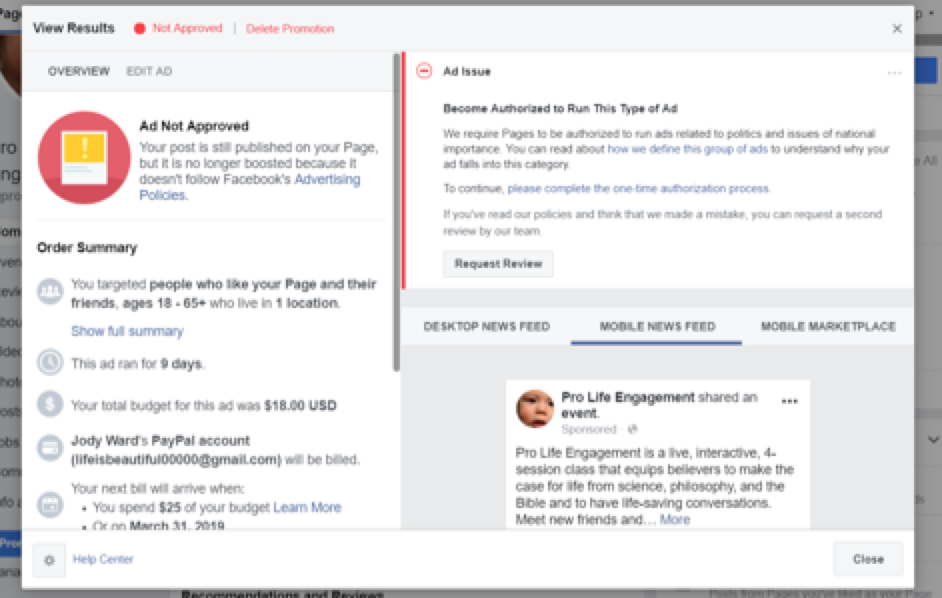Click the Pro Life Engagement page name
Viewport: 942px width, 598px height.
[628, 397]
